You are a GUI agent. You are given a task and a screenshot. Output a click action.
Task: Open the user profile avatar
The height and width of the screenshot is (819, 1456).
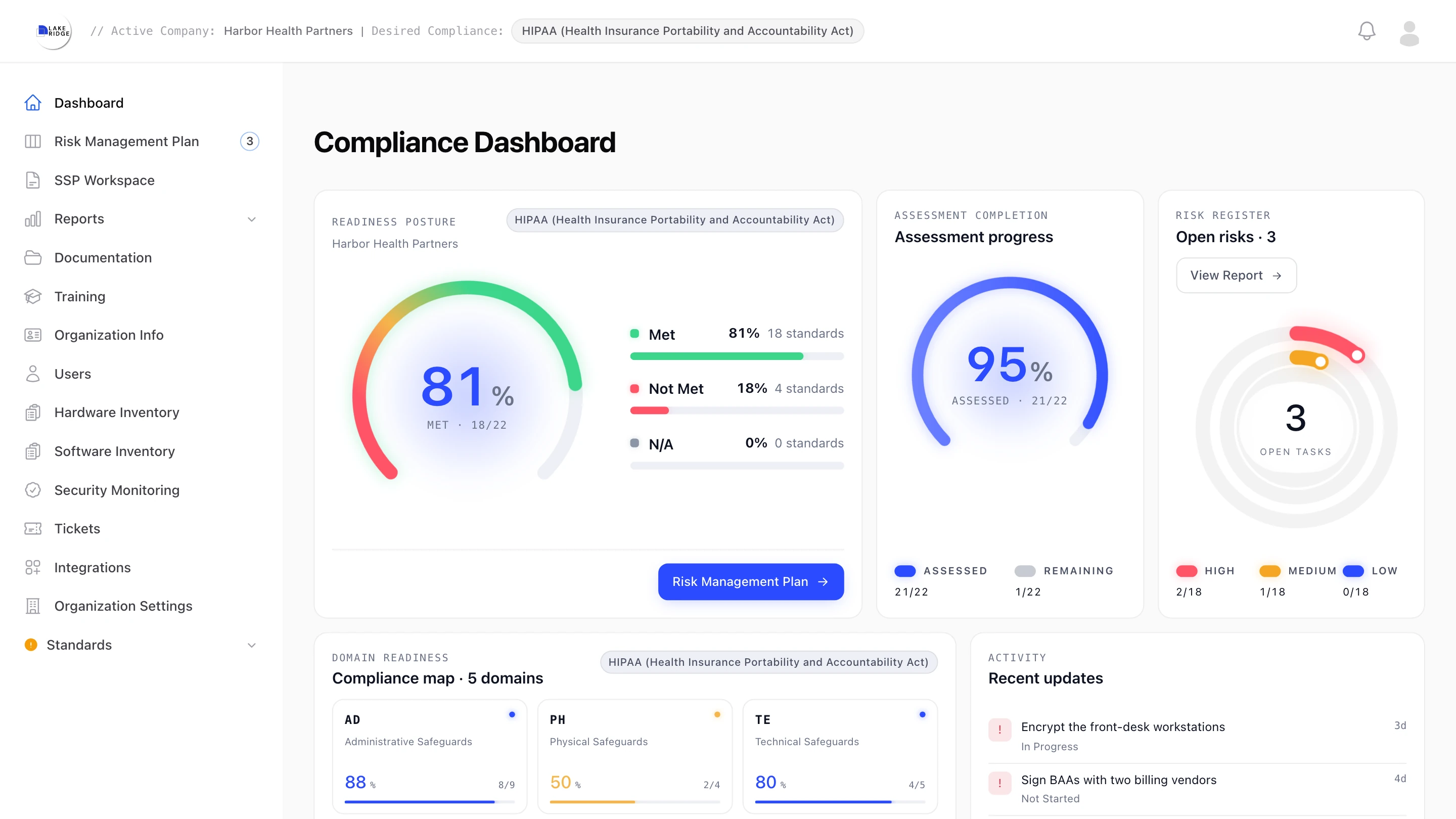(x=1409, y=33)
